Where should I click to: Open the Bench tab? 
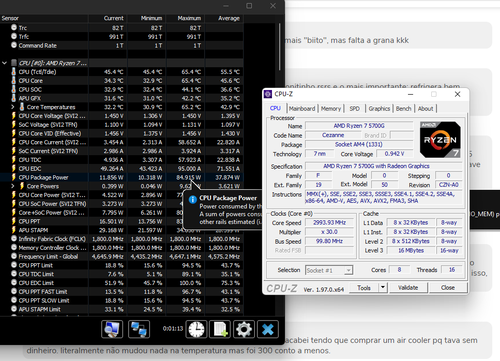[x=403, y=109]
